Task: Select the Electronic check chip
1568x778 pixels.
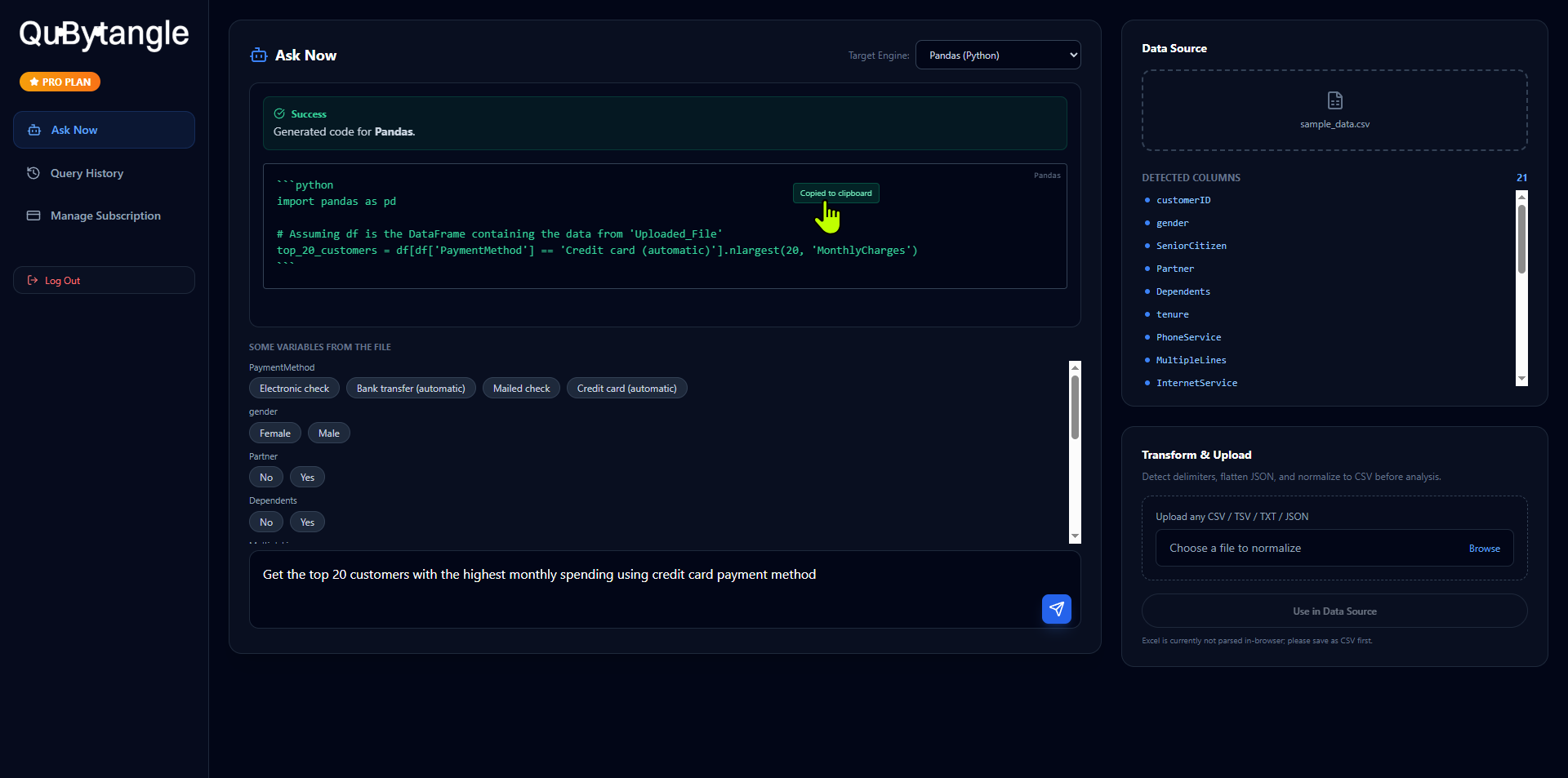Action: pyautogui.click(x=294, y=388)
